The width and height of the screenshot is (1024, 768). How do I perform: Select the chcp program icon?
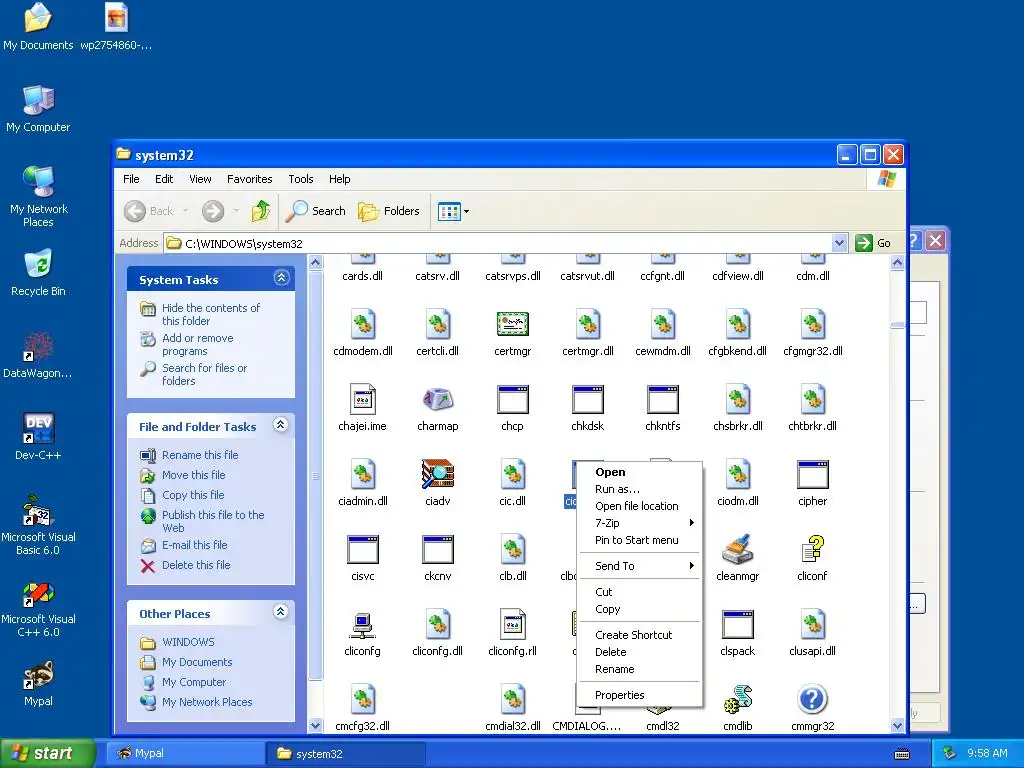(x=513, y=400)
